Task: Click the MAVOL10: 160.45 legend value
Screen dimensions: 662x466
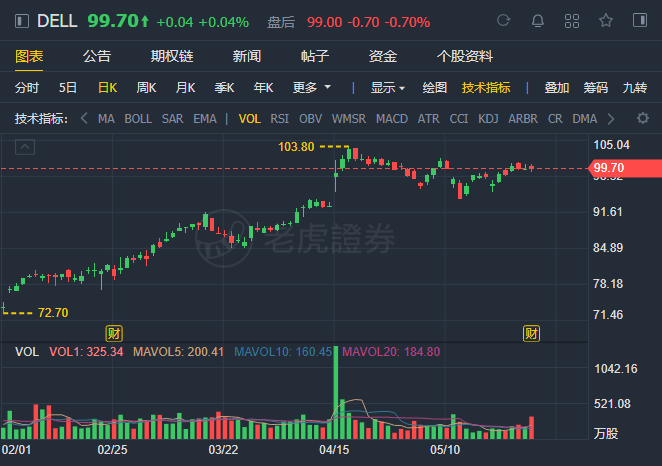Action: coord(283,352)
